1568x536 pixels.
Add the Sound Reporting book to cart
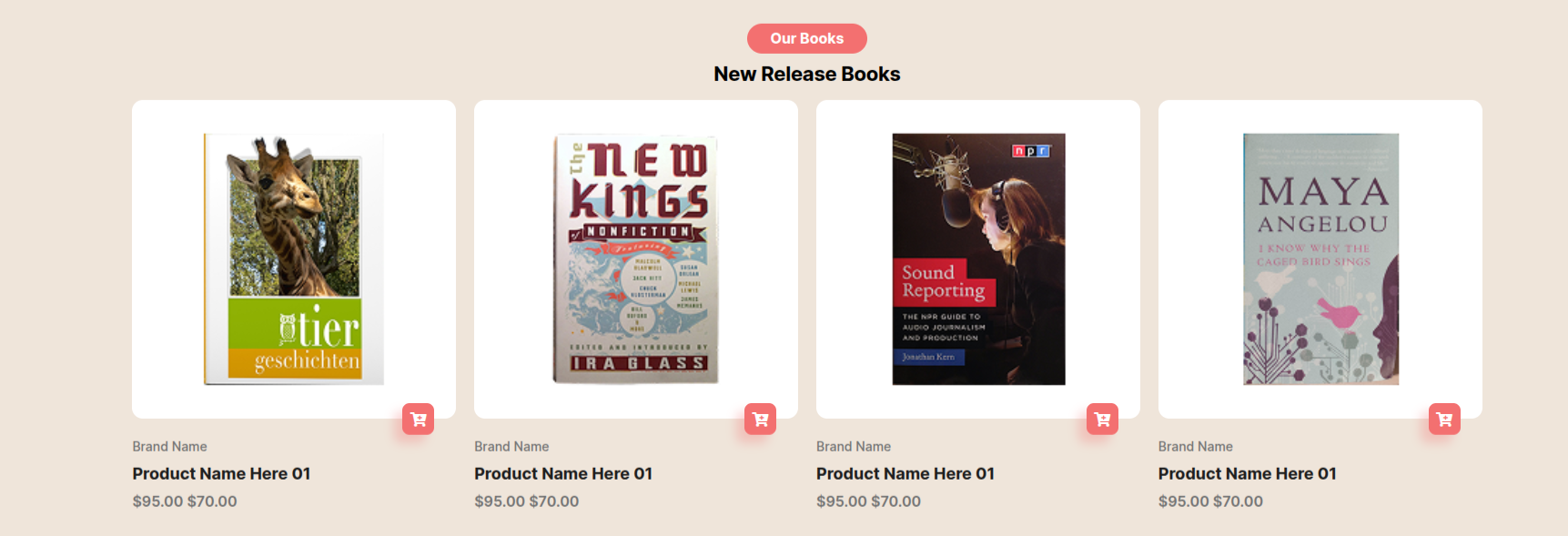(1102, 420)
